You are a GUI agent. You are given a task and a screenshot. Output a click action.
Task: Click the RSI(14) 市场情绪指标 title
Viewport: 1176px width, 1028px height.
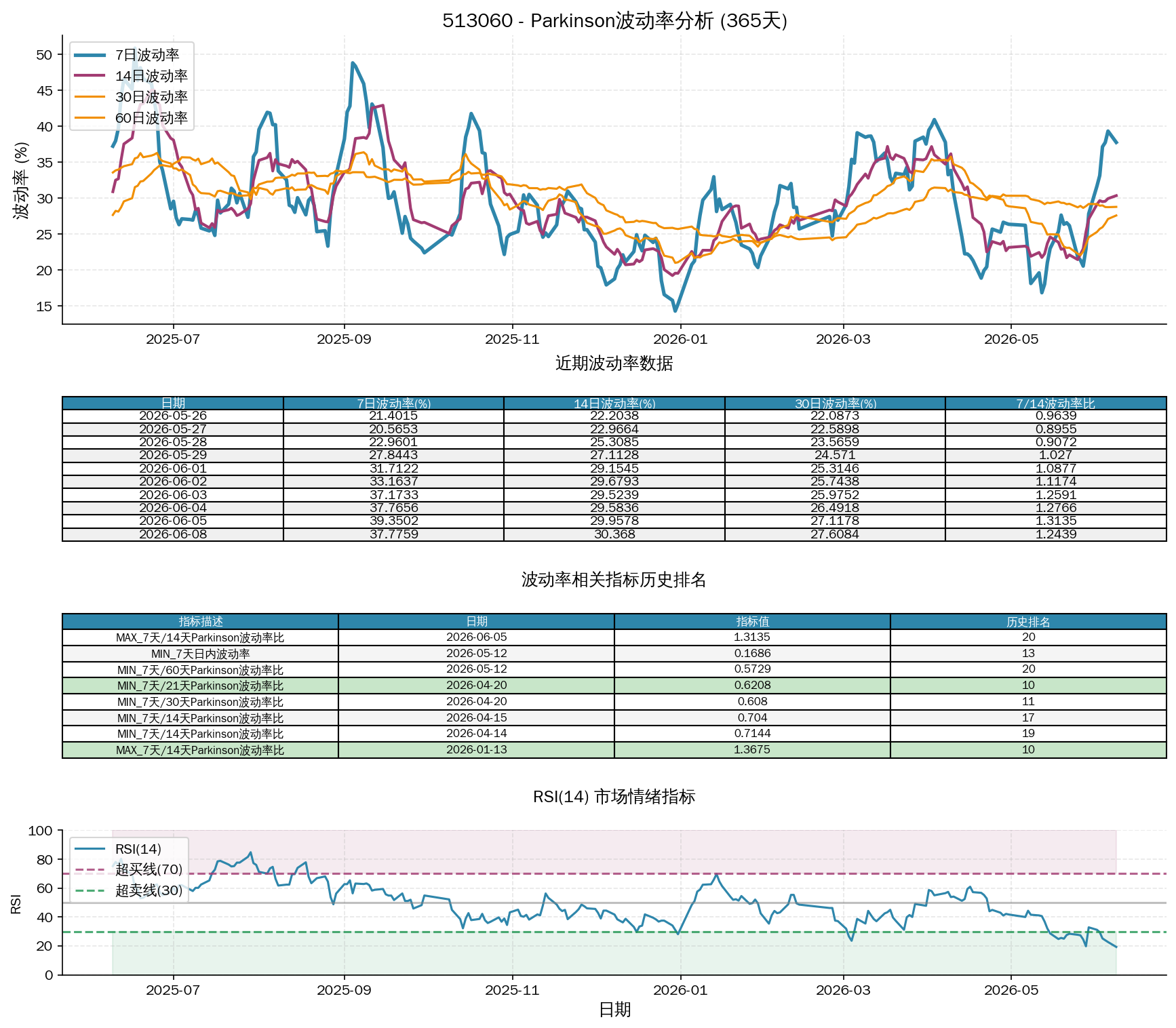tap(614, 797)
